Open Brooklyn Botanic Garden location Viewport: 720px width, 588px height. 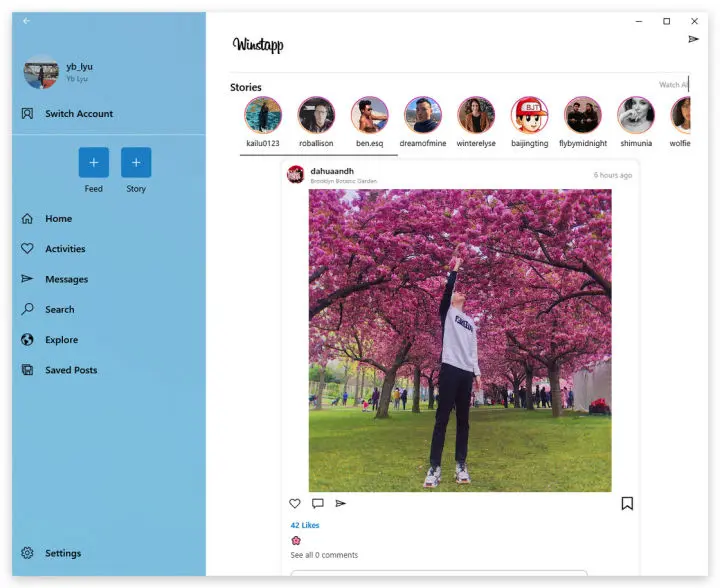click(343, 181)
